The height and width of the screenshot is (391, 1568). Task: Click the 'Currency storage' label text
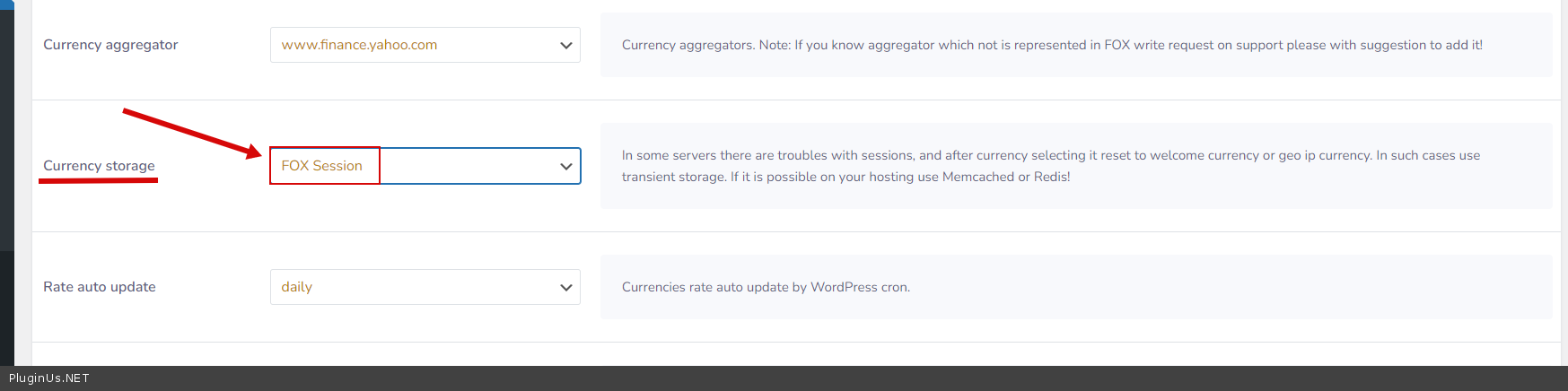[99, 166]
